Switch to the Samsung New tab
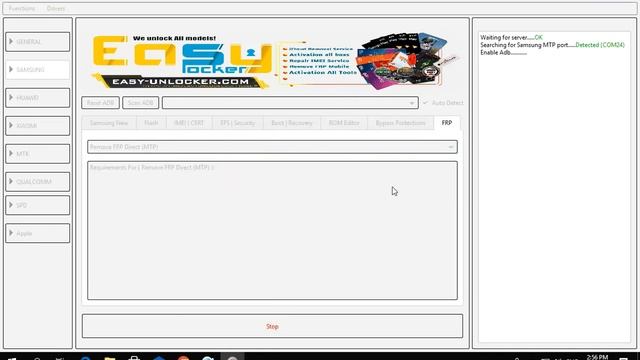The height and width of the screenshot is (360, 640). tap(109, 123)
